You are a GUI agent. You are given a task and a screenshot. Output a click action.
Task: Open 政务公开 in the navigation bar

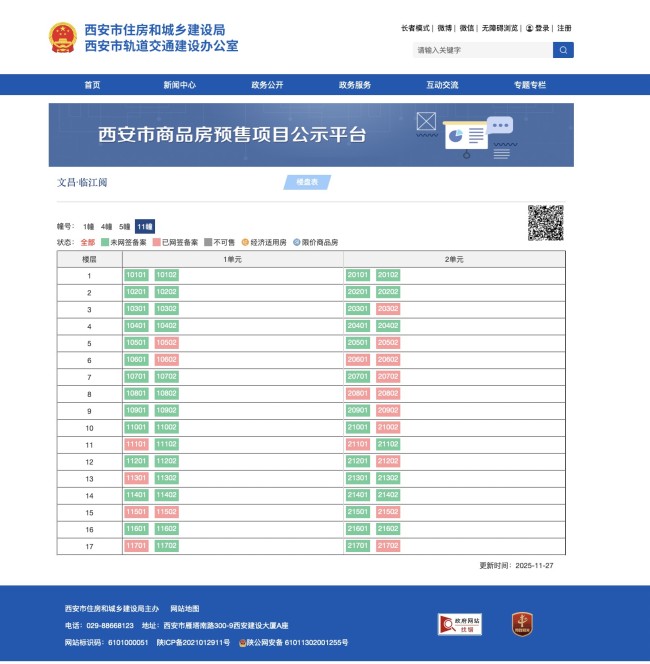click(x=267, y=85)
